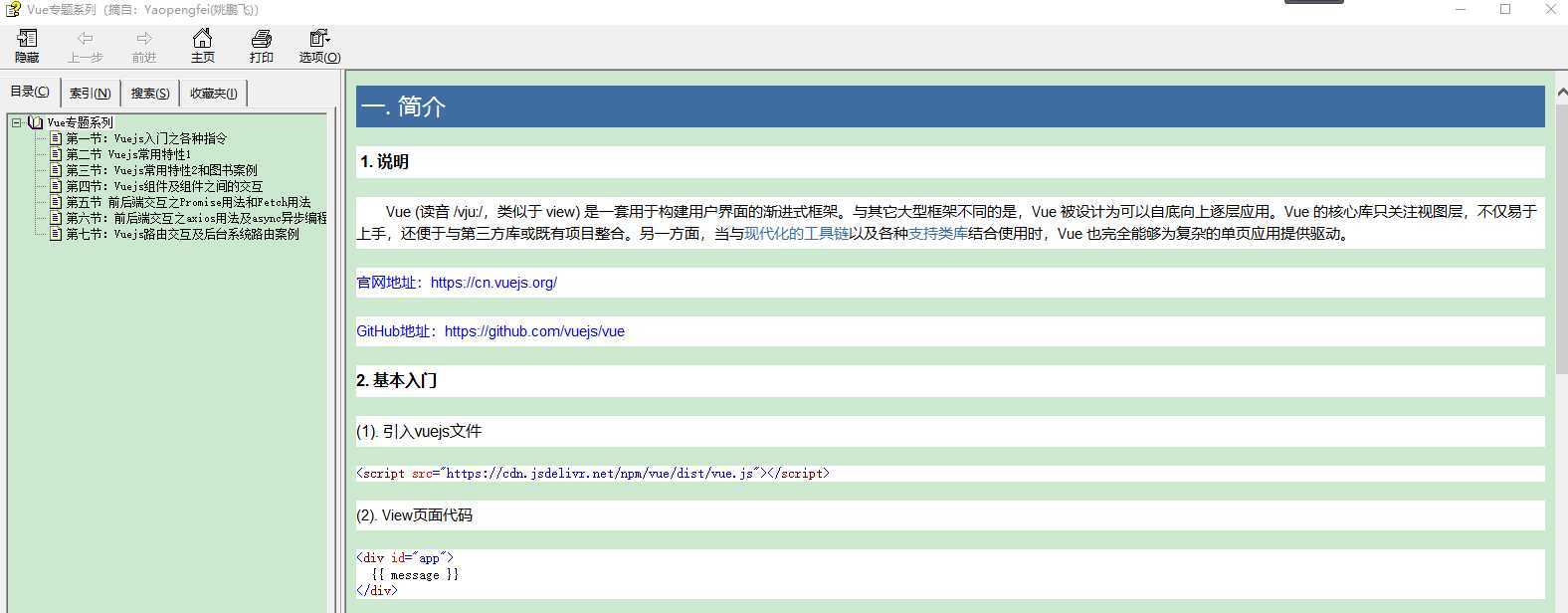
Task: Click book icon of Vue专题系列
Action: coord(36,122)
